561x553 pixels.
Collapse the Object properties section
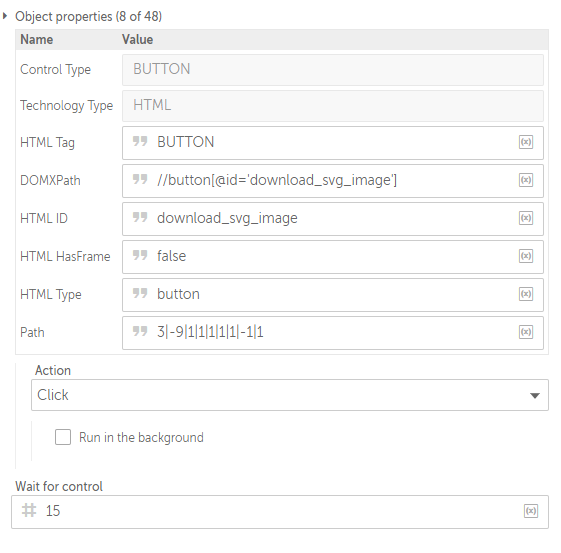pyautogui.click(x=5, y=16)
